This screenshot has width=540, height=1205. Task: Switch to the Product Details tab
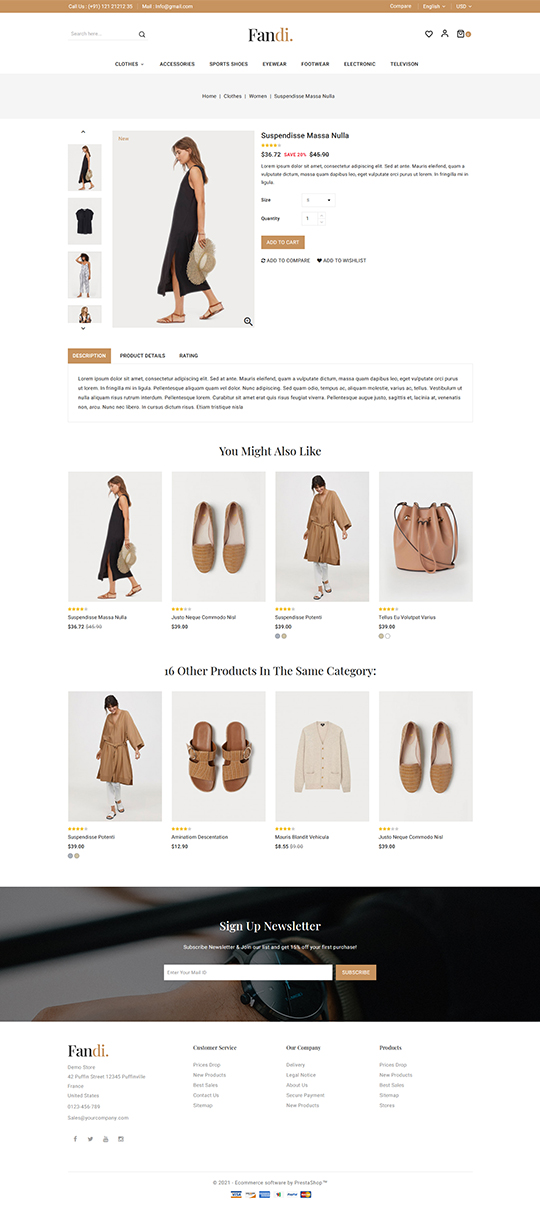pyautogui.click(x=142, y=356)
